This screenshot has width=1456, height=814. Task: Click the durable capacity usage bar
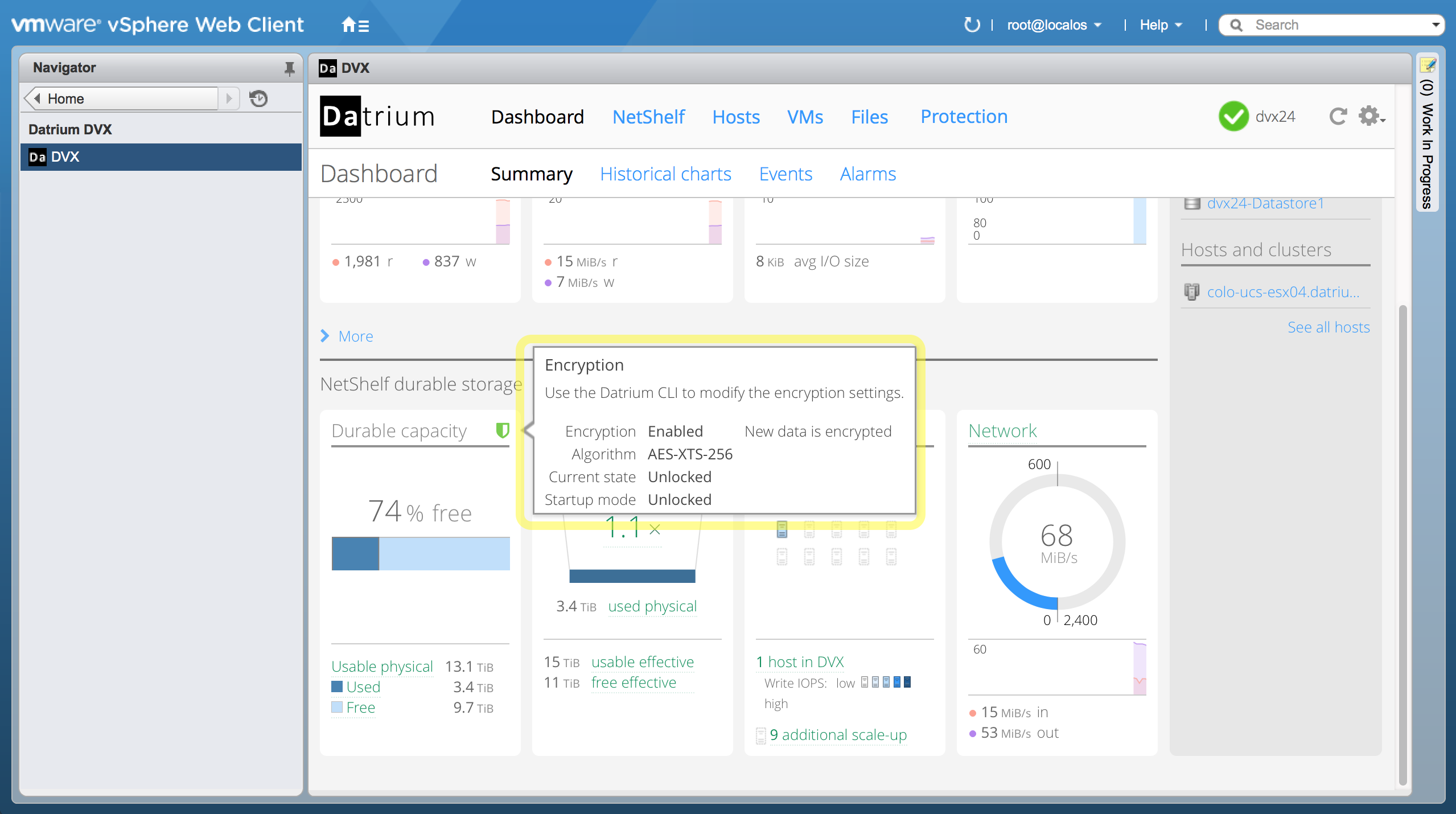[421, 553]
